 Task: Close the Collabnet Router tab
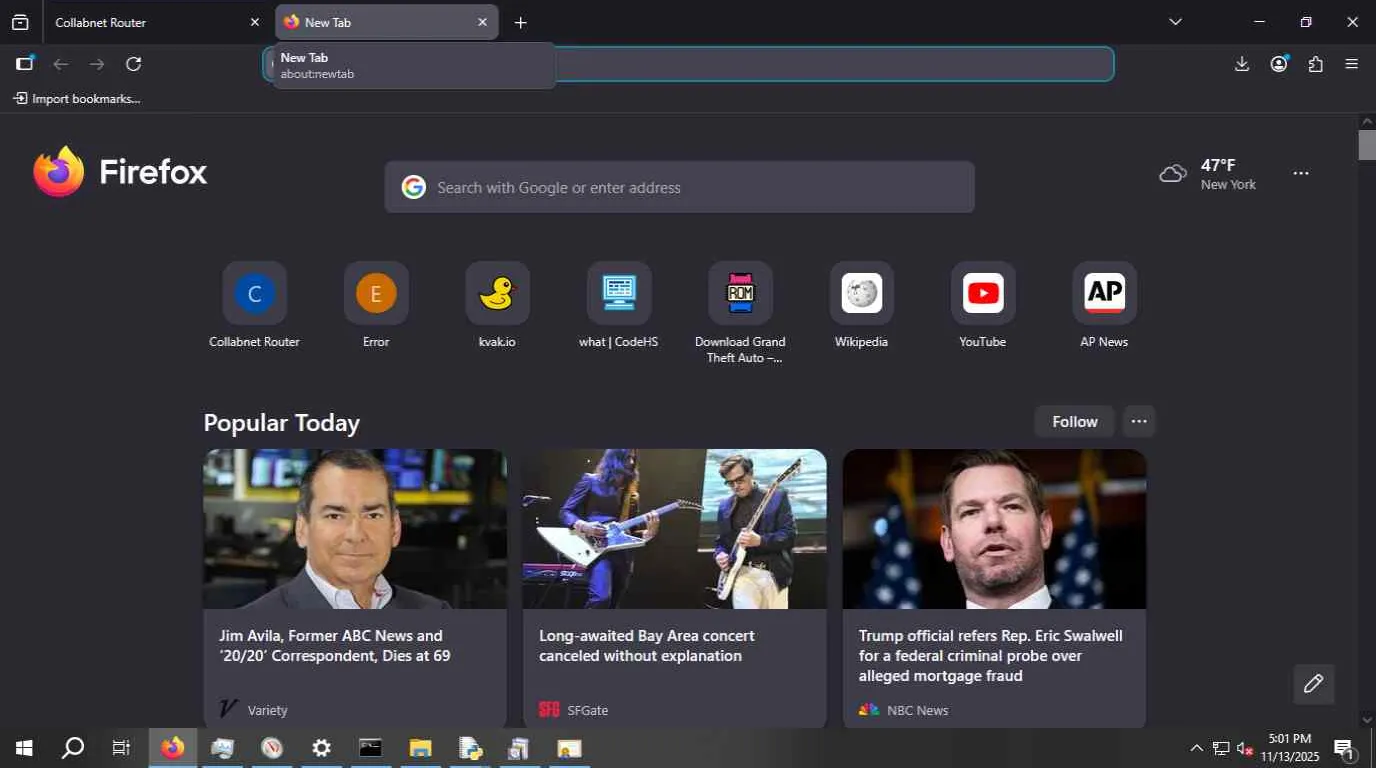pyautogui.click(x=254, y=22)
